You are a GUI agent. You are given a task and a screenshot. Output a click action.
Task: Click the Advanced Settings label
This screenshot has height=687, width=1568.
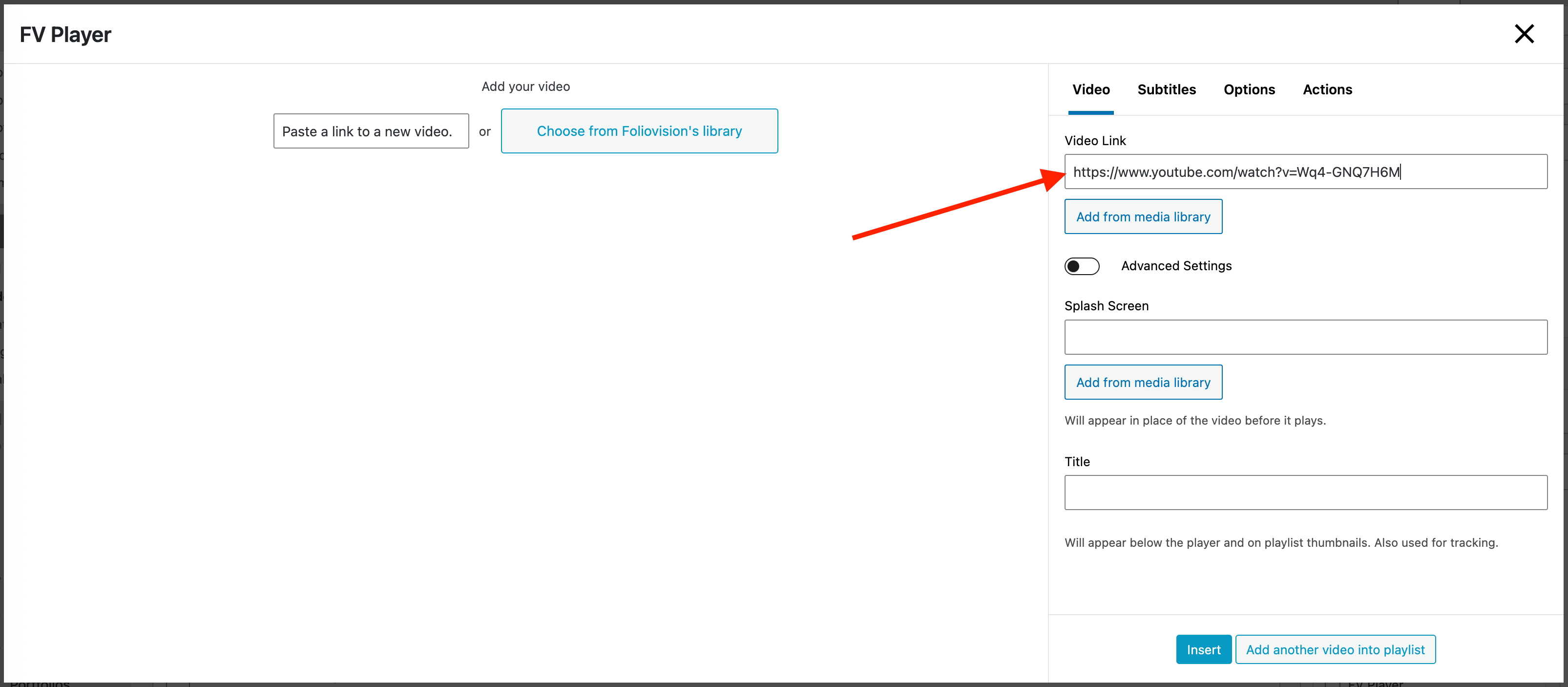[x=1176, y=266]
